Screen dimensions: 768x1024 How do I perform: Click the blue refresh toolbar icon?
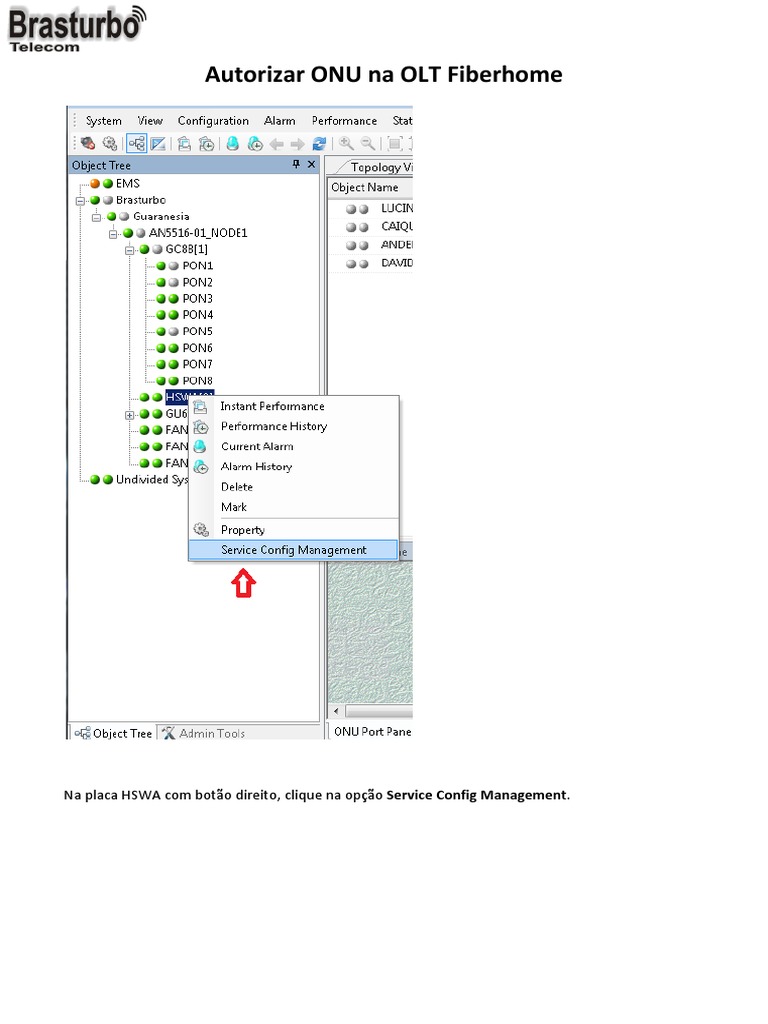319,143
